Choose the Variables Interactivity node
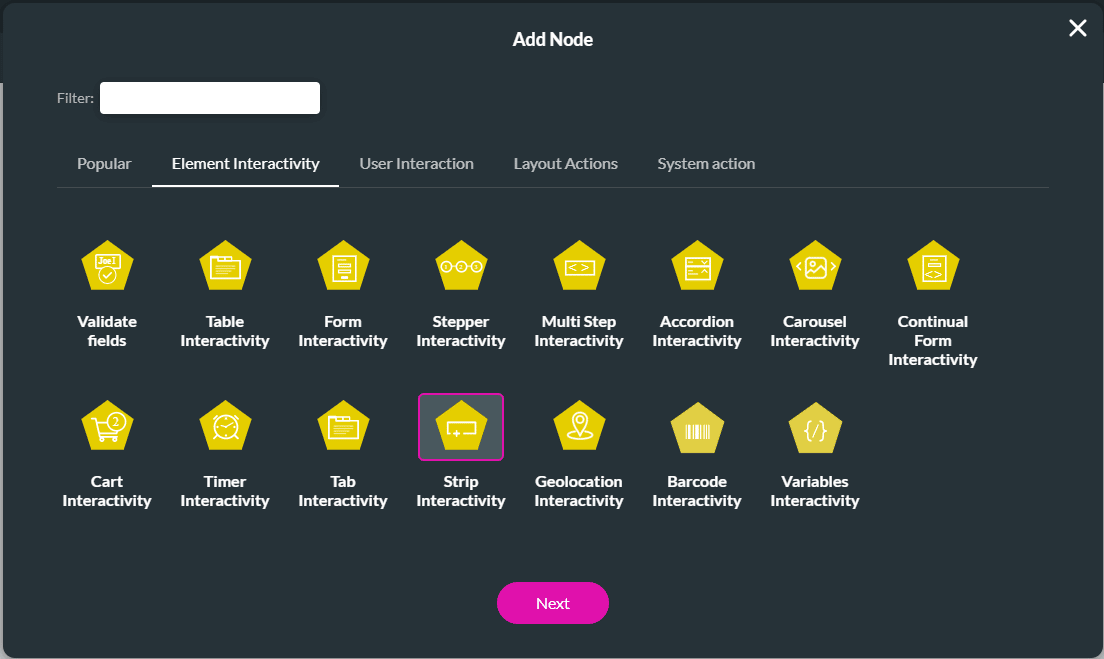Image resolution: width=1104 pixels, height=659 pixels. (x=815, y=428)
